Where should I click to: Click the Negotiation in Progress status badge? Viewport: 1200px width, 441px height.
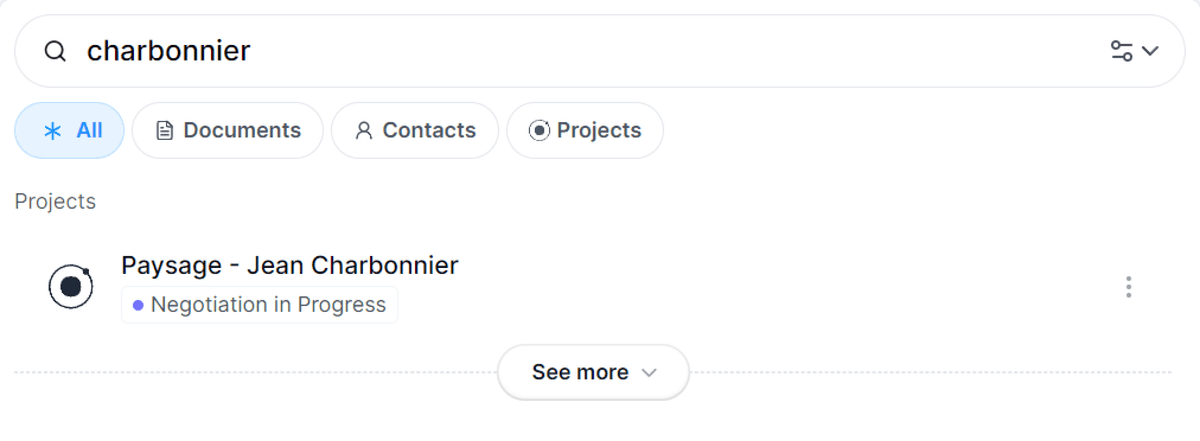260,305
